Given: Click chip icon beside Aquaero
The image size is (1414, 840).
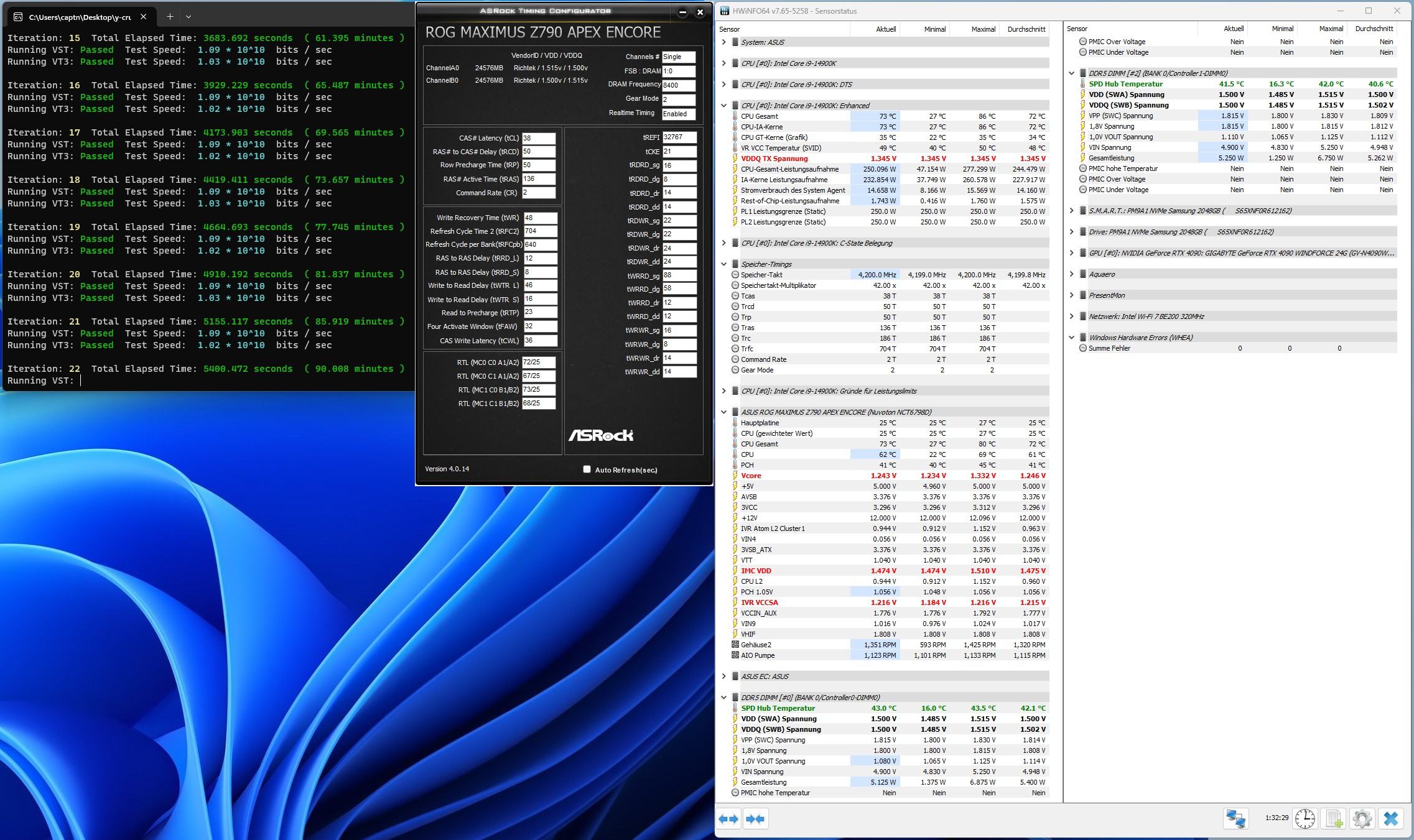Looking at the screenshot, I should pyautogui.click(x=1083, y=274).
